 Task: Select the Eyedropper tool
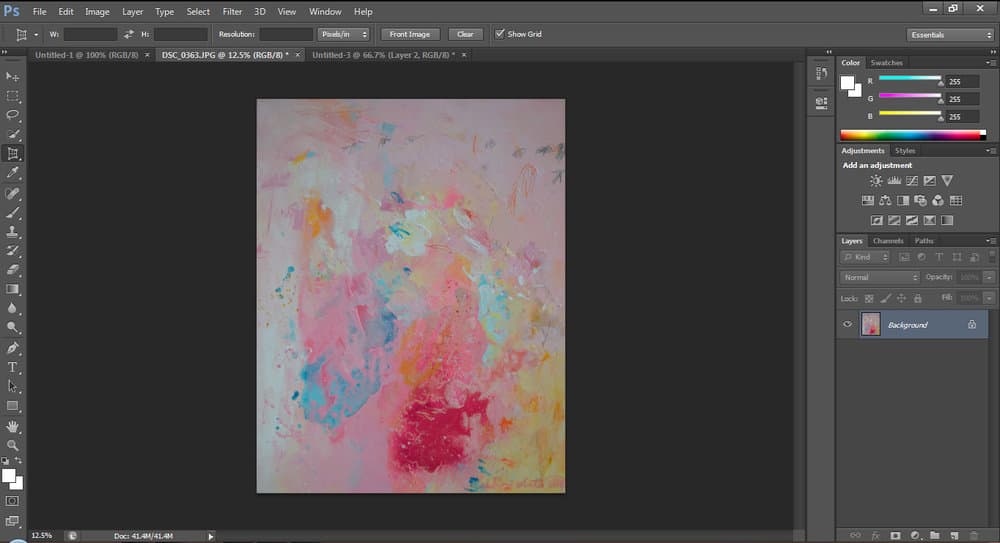(12, 173)
